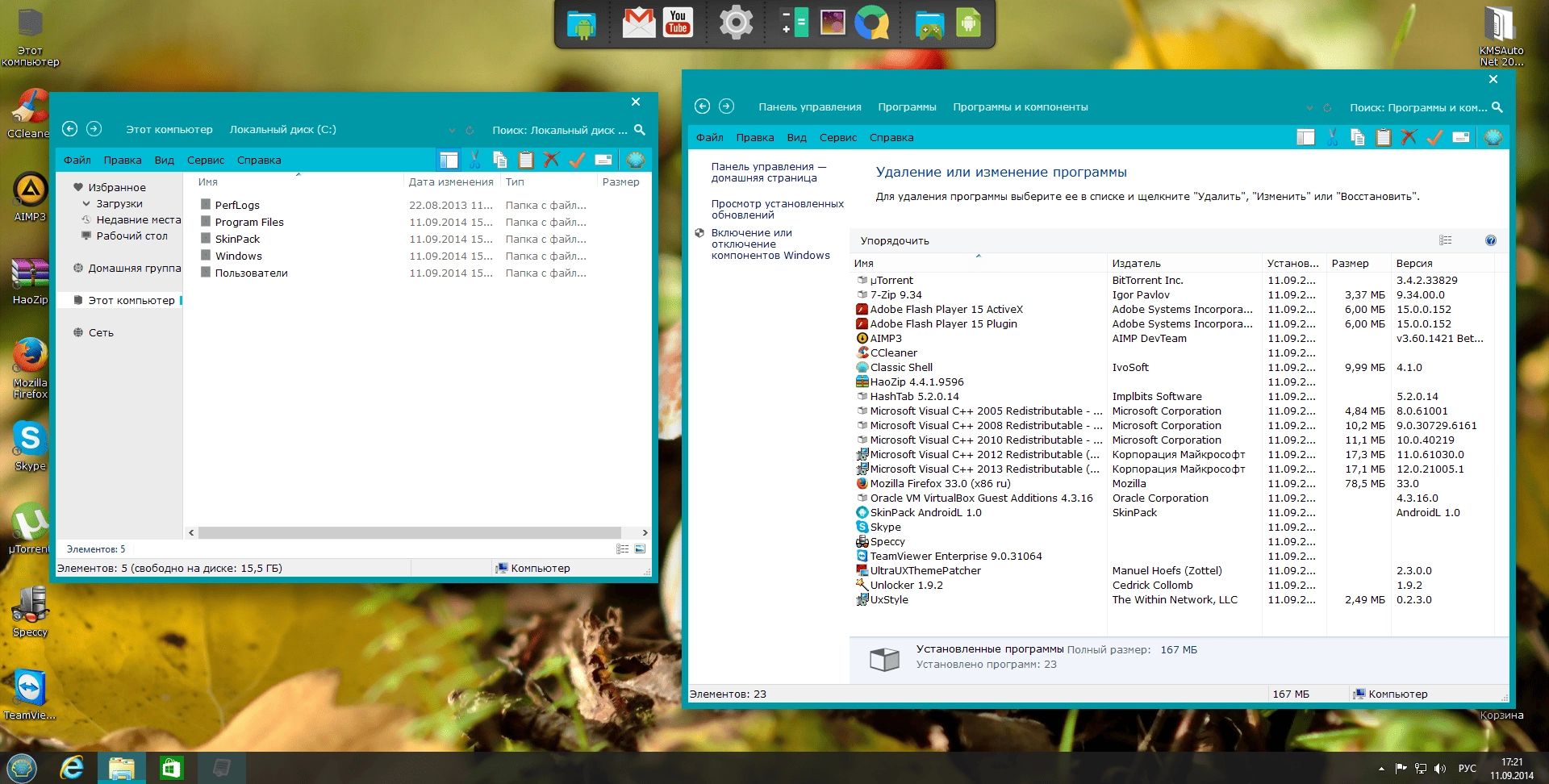Select Загрузки in navigation tree

pos(119,204)
